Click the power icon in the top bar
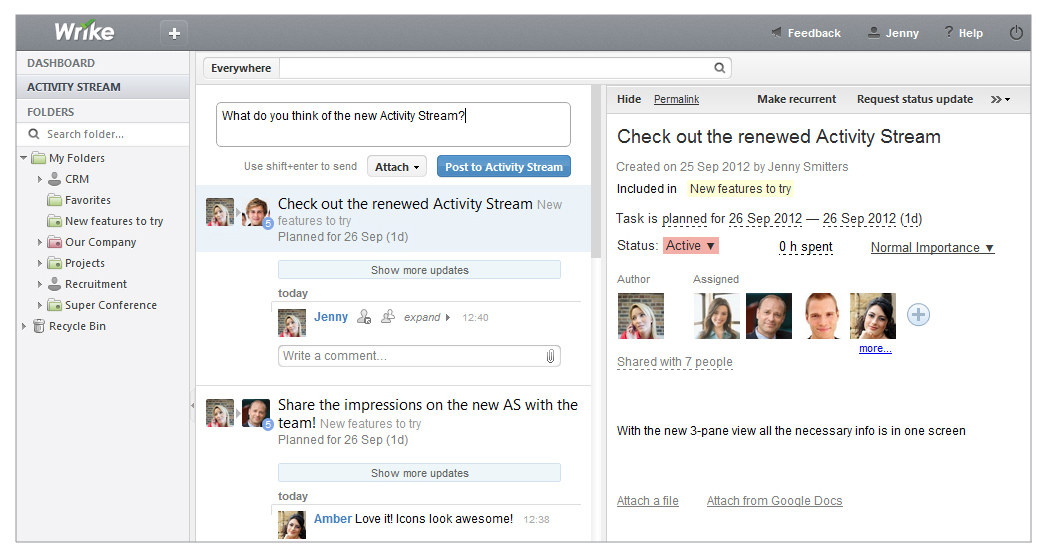Screen dimensions: 1045x557 point(1016,33)
